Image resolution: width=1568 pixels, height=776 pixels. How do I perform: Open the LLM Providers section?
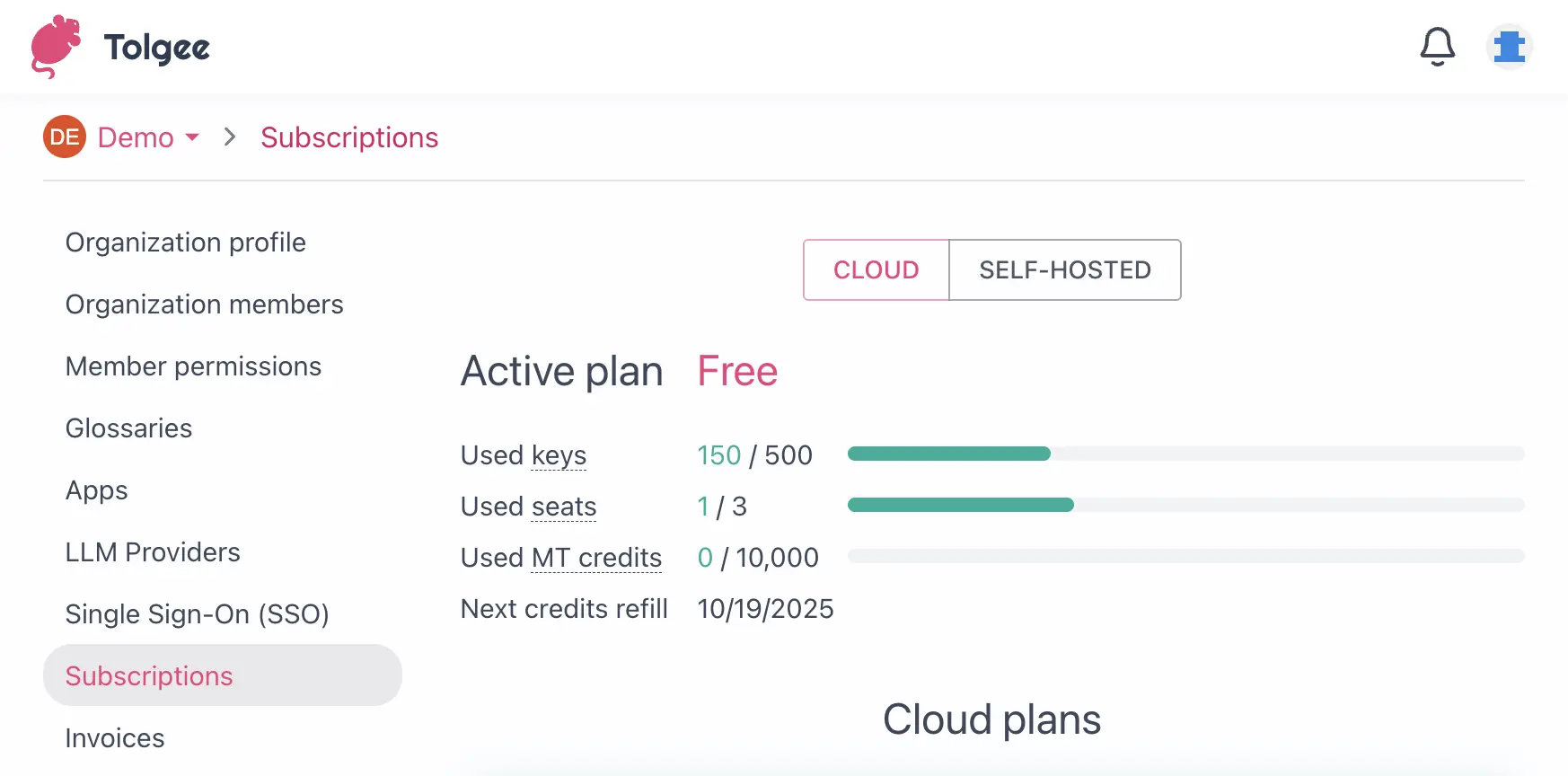pos(152,552)
